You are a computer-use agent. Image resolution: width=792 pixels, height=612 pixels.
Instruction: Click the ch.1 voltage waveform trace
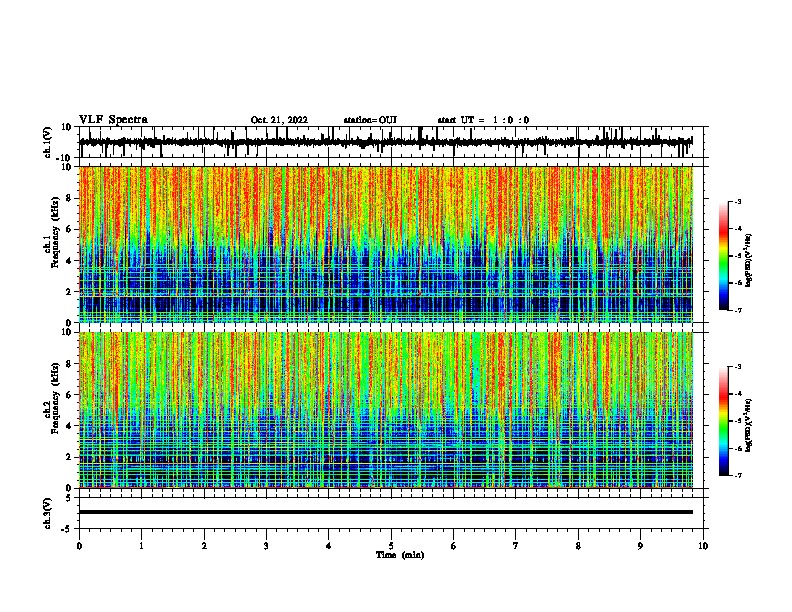[x=386, y=142]
